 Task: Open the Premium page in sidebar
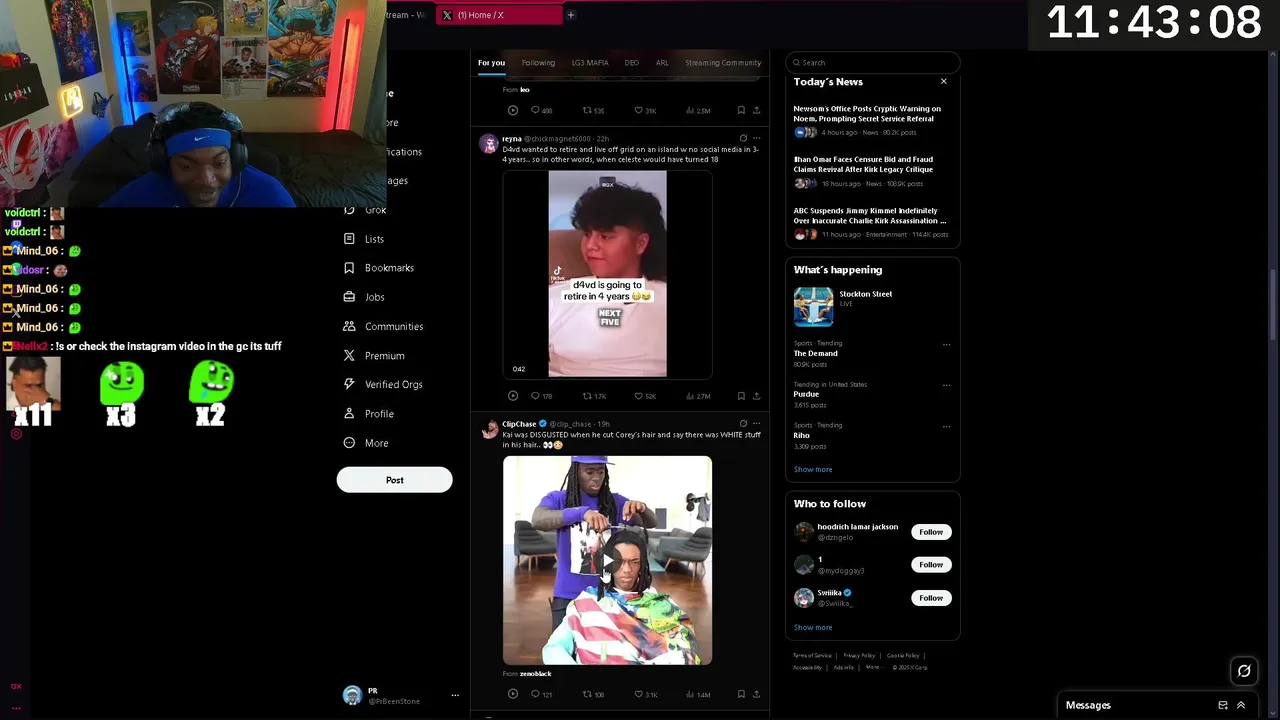[x=374, y=356]
